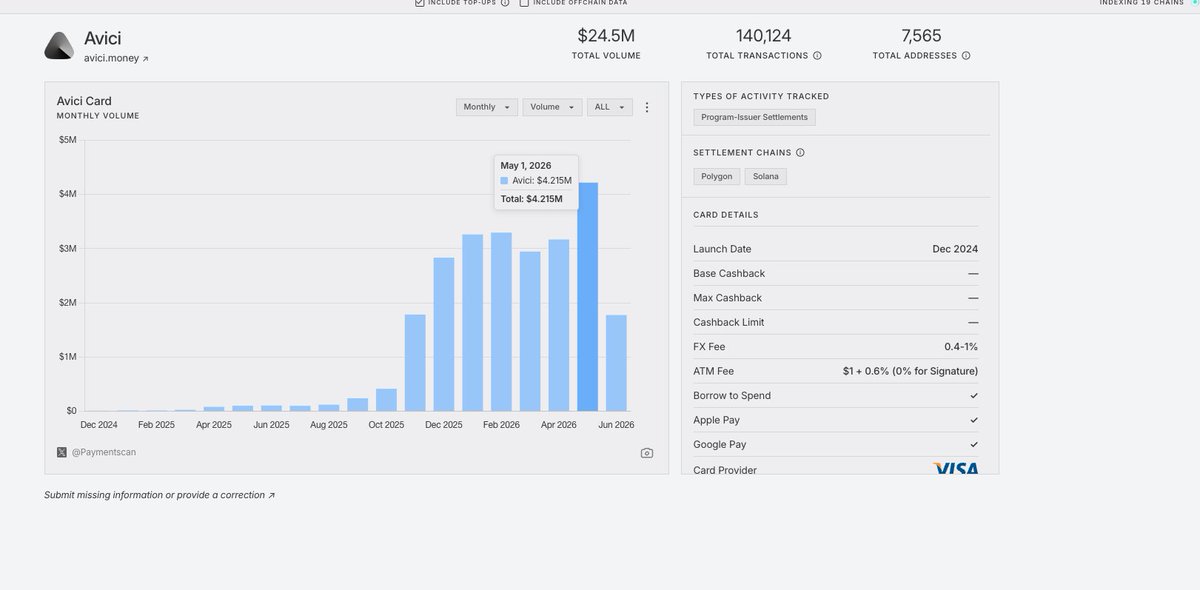Click the X logo icon beside @Paymentscan
Image resolution: width=1200 pixels, height=590 pixels.
click(62, 452)
